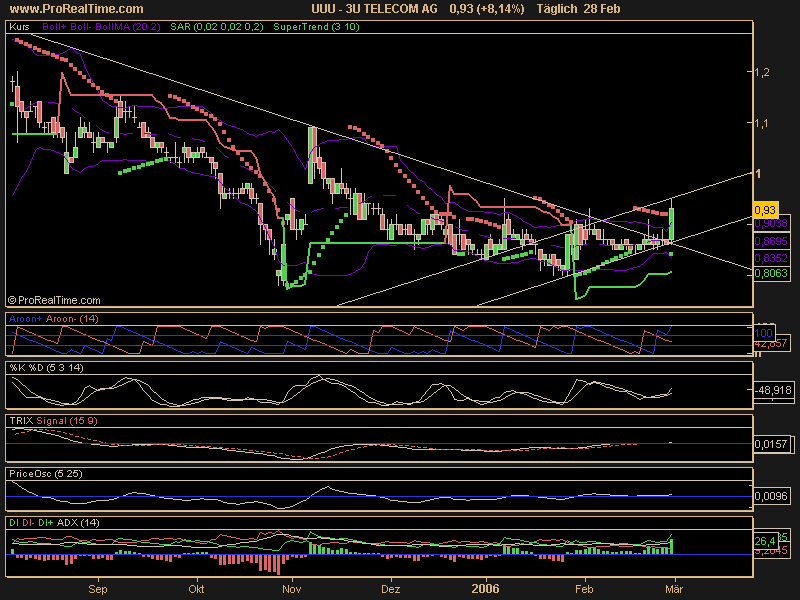Click the 1 price axis label
This screenshot has width=800, height=600.
[x=758, y=173]
